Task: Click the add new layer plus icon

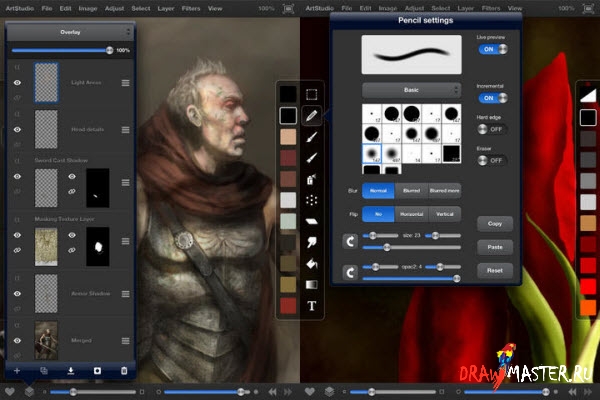Action: [x=17, y=370]
